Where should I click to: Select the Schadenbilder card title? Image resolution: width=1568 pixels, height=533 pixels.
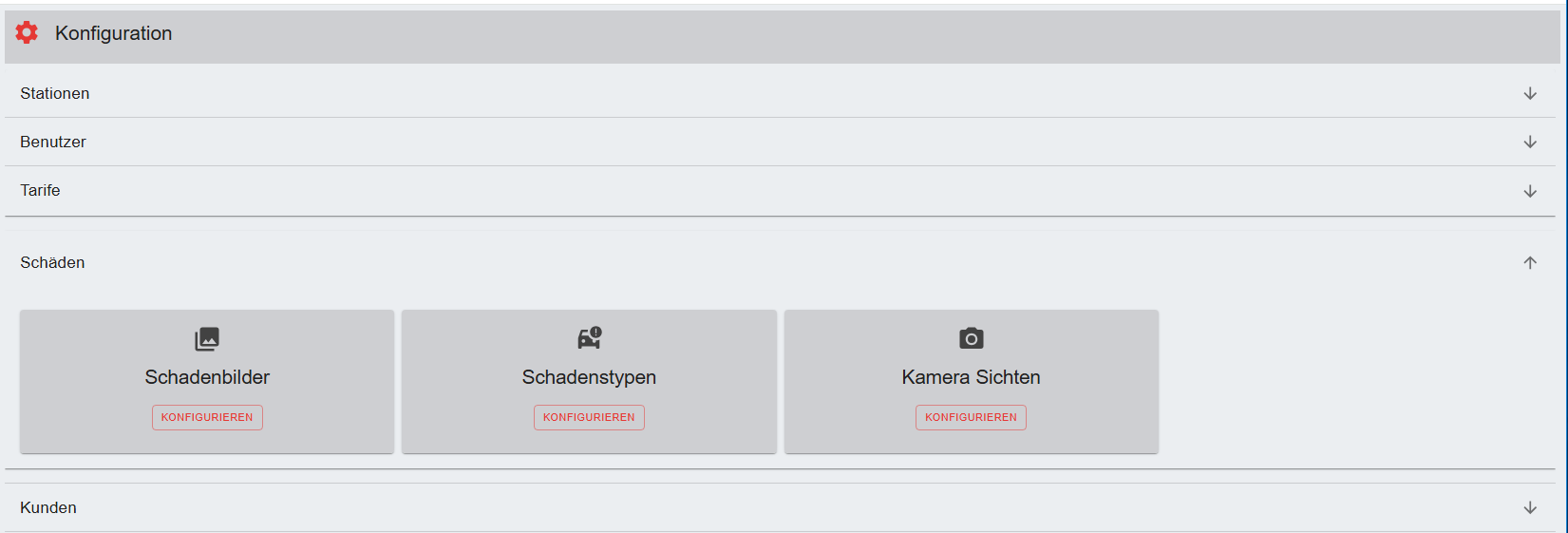coord(207,377)
